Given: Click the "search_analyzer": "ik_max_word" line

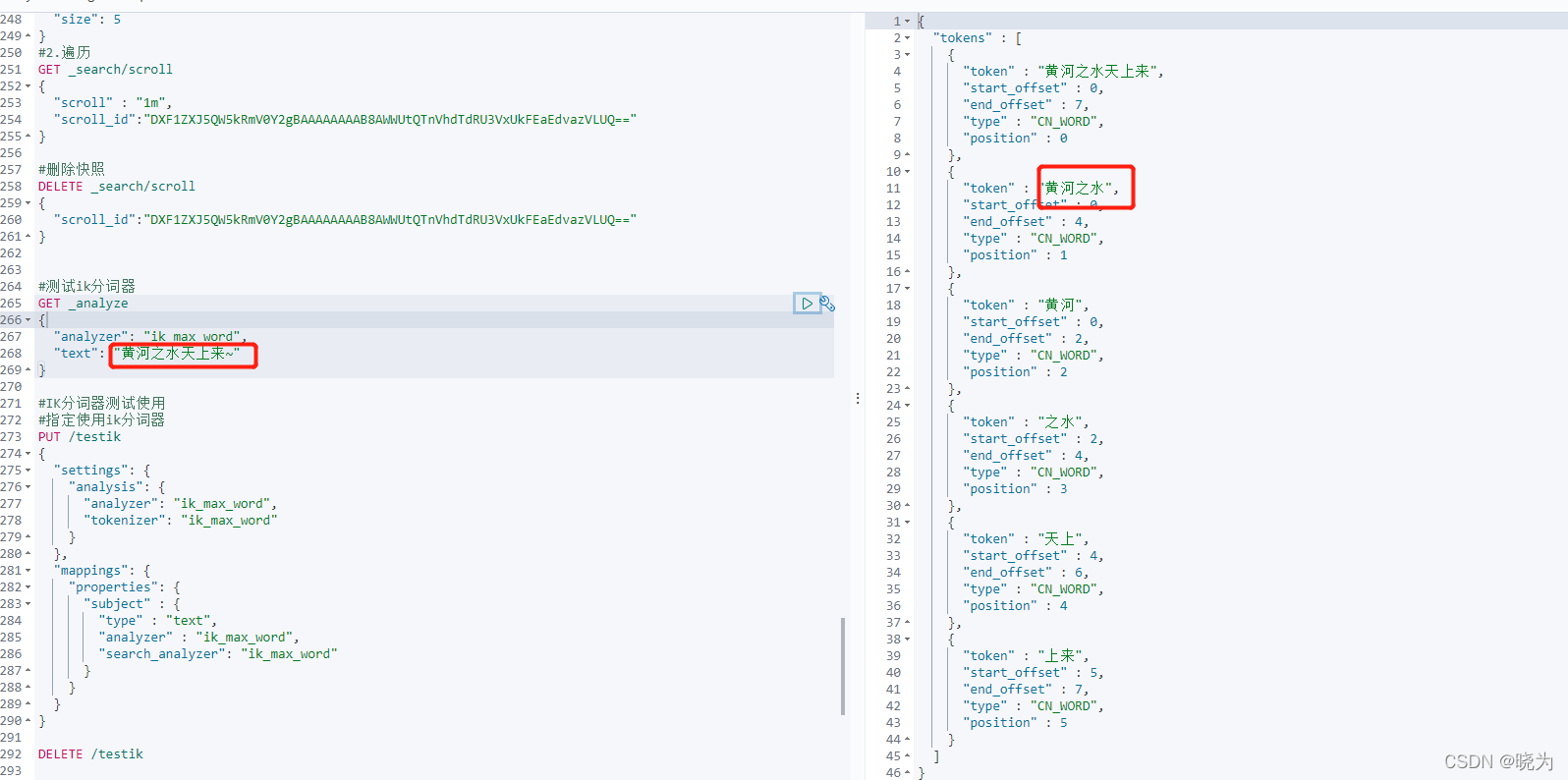Looking at the screenshot, I should click(217, 654).
